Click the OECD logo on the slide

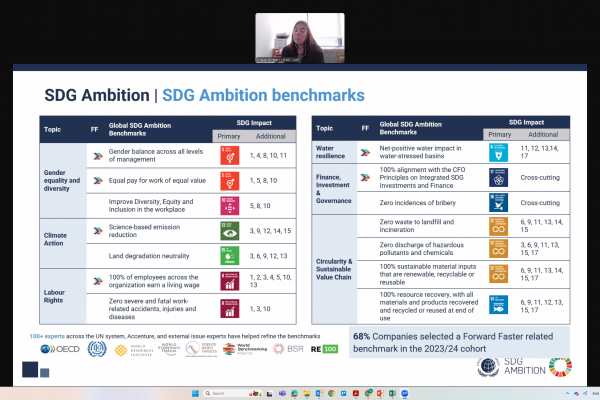point(58,349)
